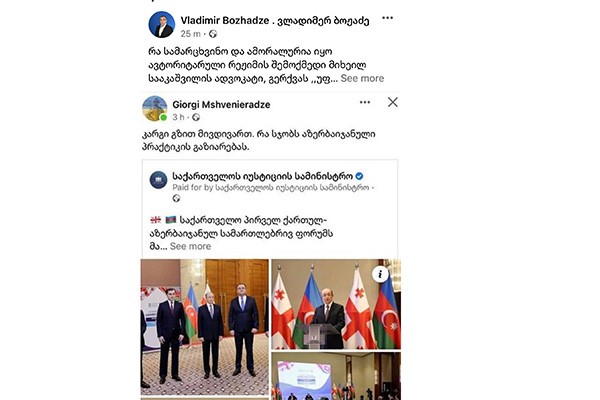Screen dimensions: 600x400
Task: Open three-dot menu on Giorgi Mshvenieradze's post
Action: (x=365, y=102)
